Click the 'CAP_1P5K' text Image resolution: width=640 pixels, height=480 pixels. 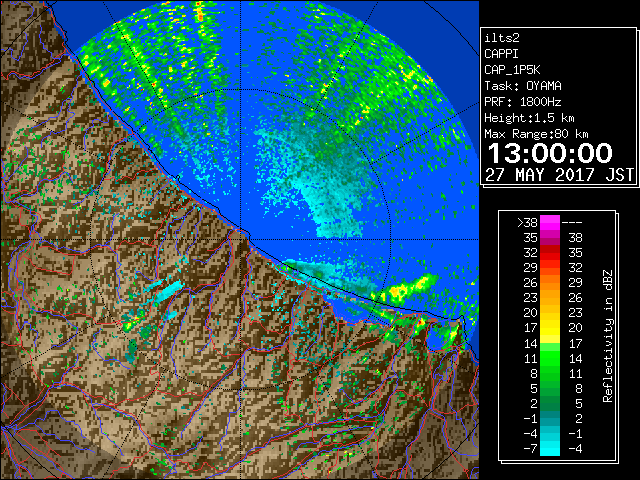pyautogui.click(x=512, y=70)
